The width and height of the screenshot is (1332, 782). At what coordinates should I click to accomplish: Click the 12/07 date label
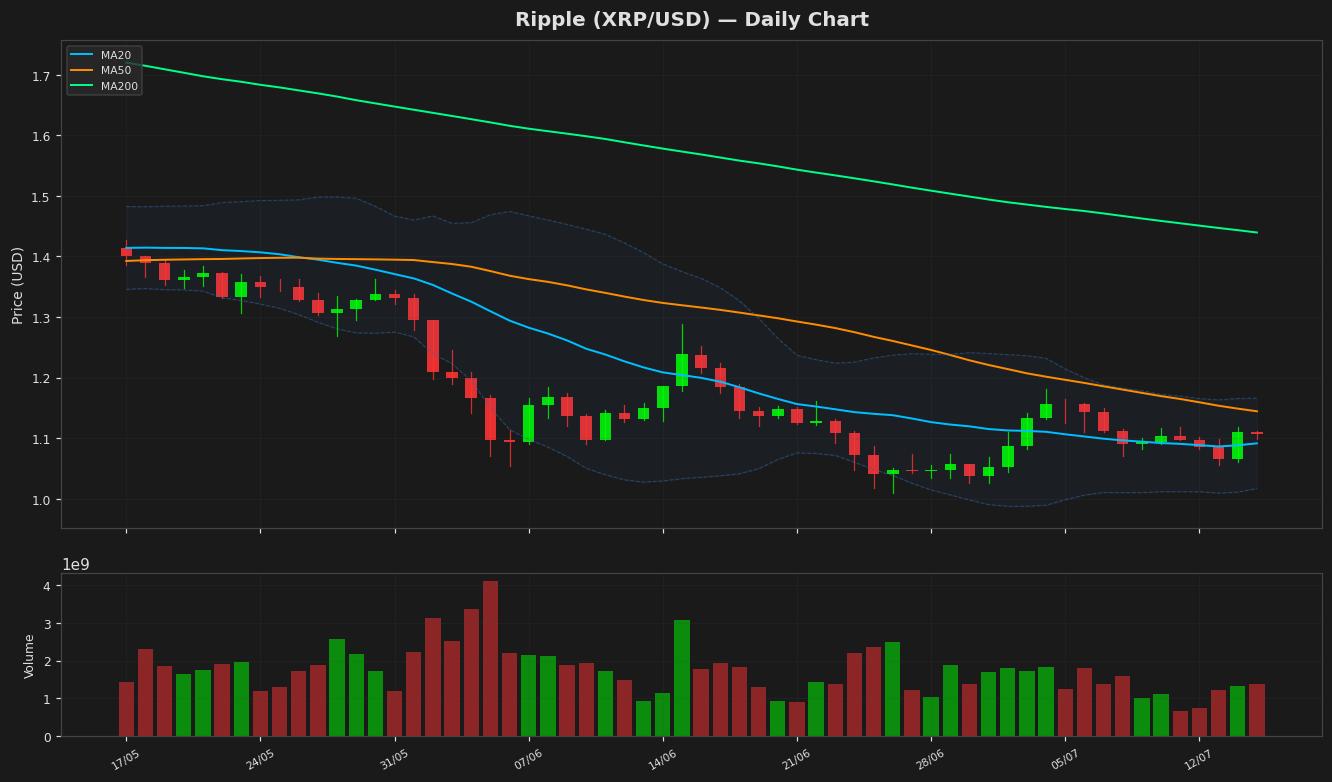1198,760
